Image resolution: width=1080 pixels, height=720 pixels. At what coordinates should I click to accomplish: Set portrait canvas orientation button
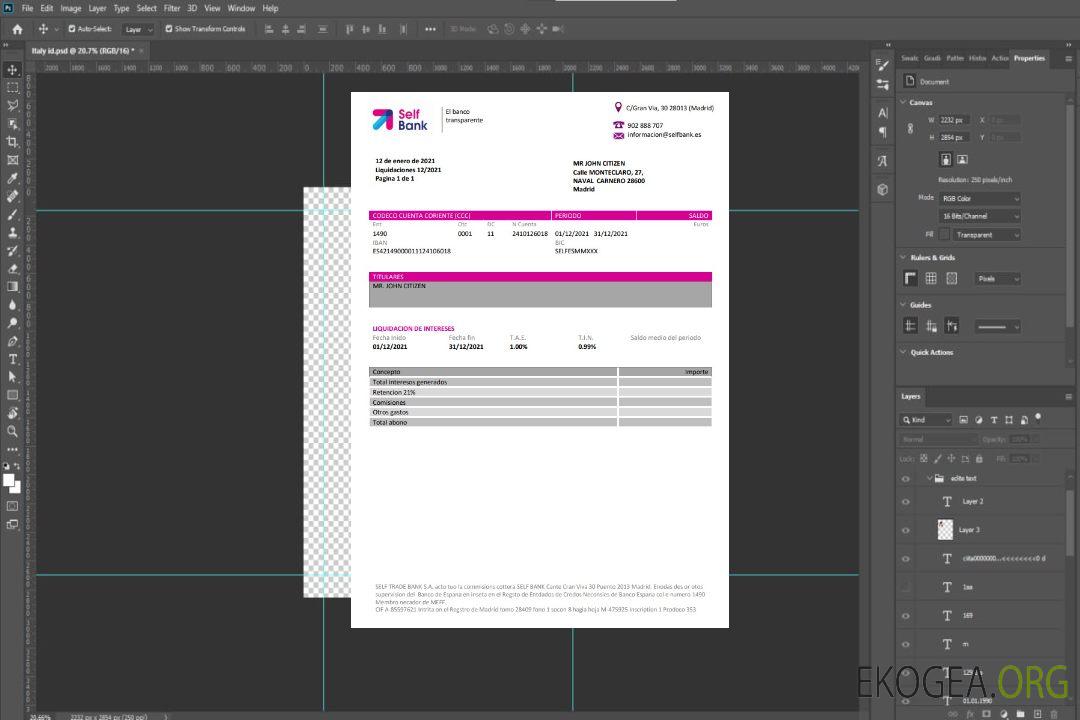(946, 159)
